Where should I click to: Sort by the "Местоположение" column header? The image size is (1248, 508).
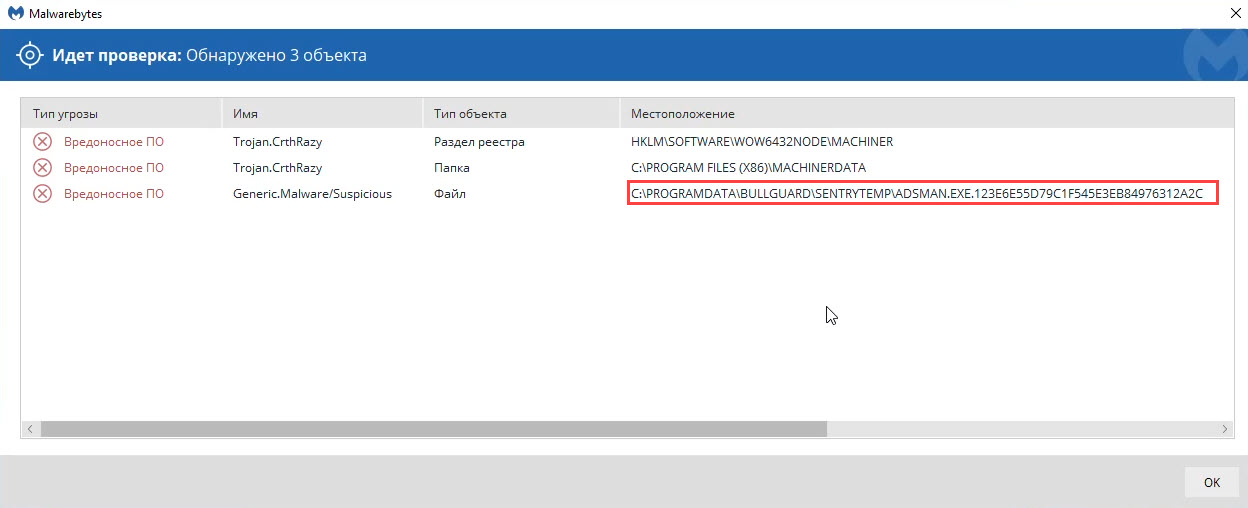click(926, 114)
